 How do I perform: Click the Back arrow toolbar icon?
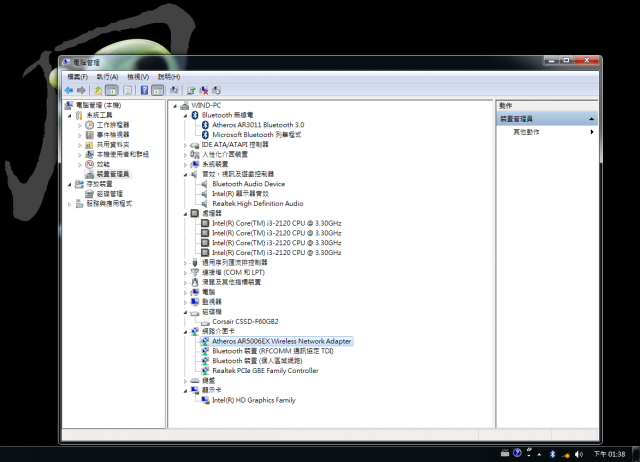click(x=69, y=90)
